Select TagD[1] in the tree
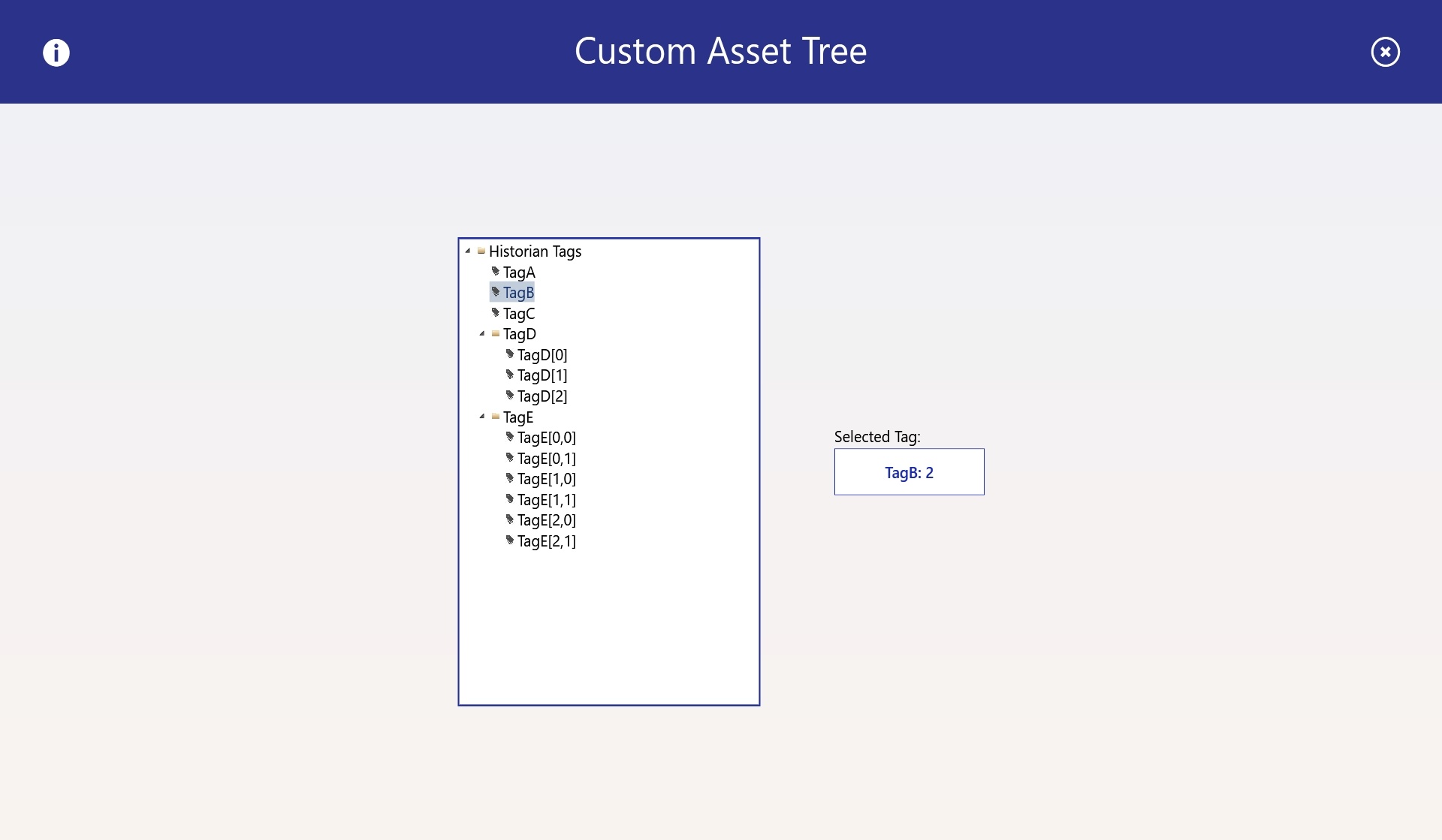This screenshot has width=1442, height=840. point(542,375)
